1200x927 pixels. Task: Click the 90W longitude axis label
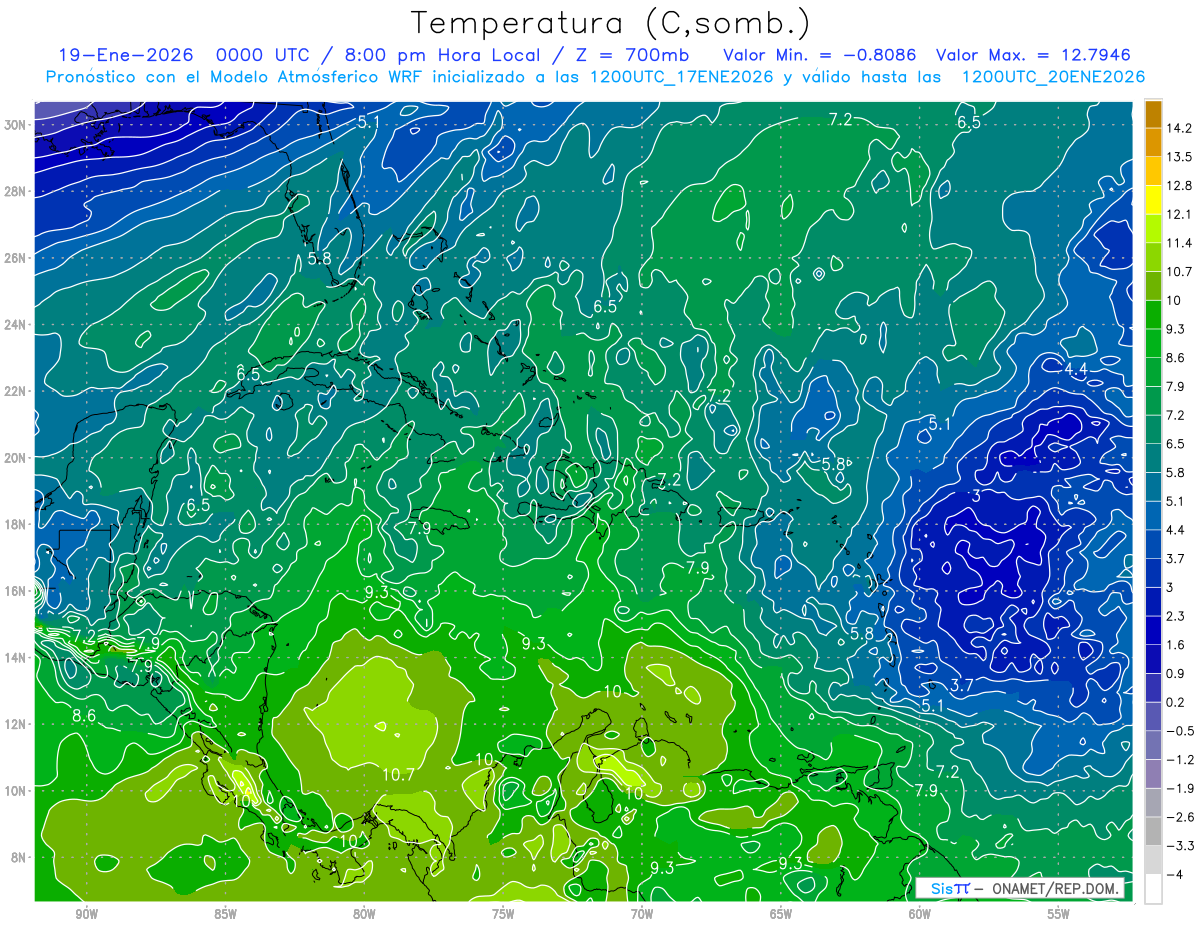(86, 914)
